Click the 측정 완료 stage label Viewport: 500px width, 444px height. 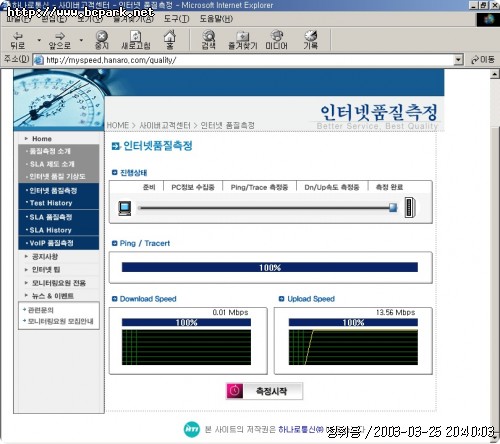(x=389, y=187)
